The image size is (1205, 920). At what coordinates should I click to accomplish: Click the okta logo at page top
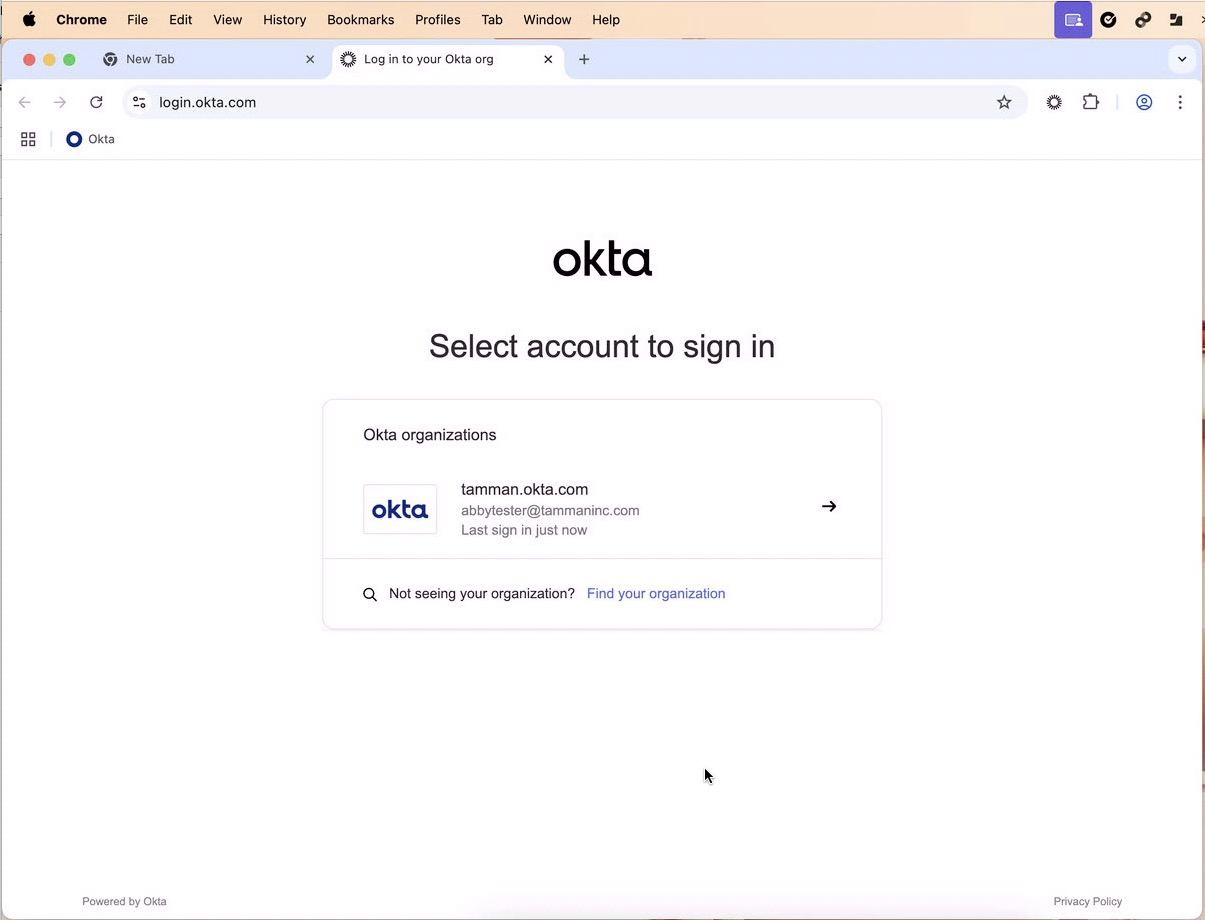click(x=602, y=259)
